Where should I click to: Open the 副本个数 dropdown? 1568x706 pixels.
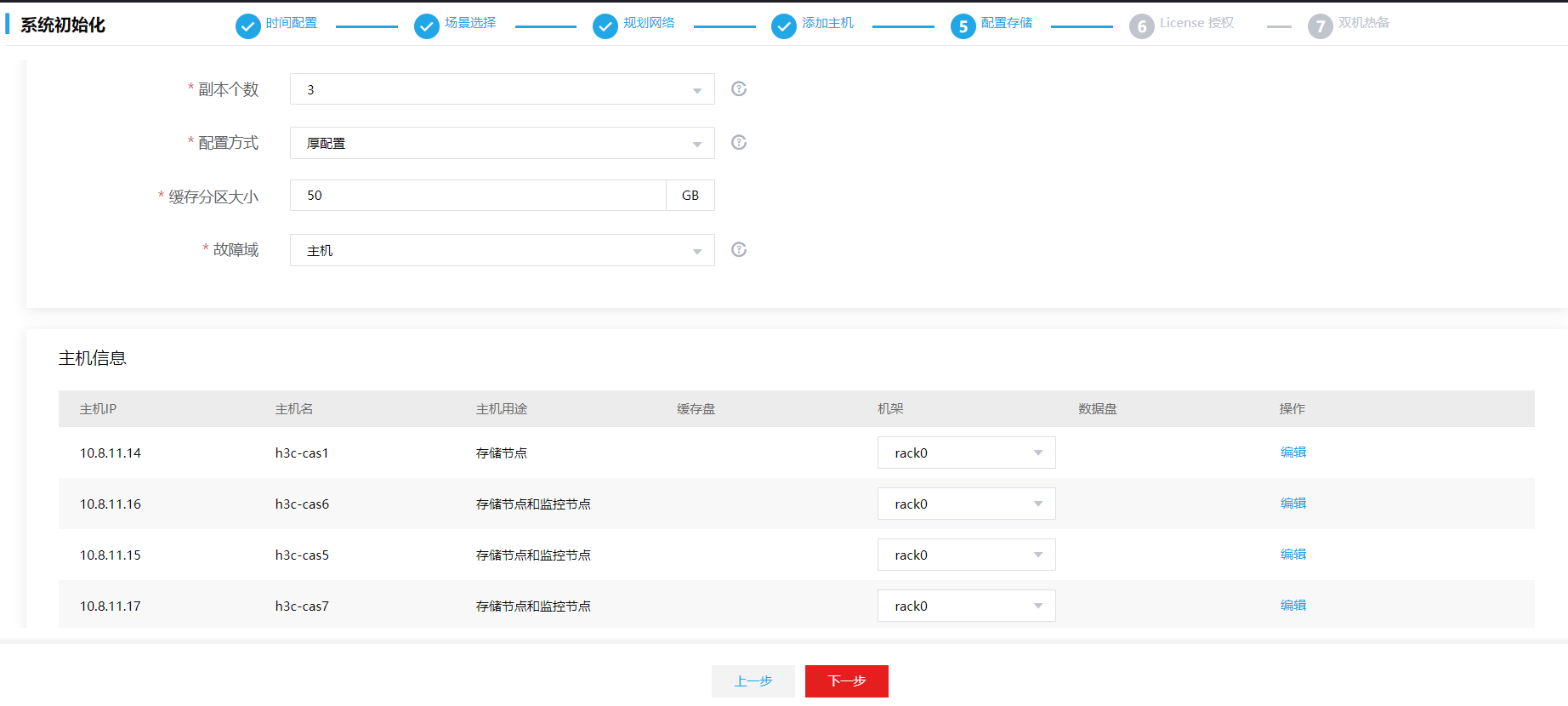pyautogui.click(x=502, y=89)
